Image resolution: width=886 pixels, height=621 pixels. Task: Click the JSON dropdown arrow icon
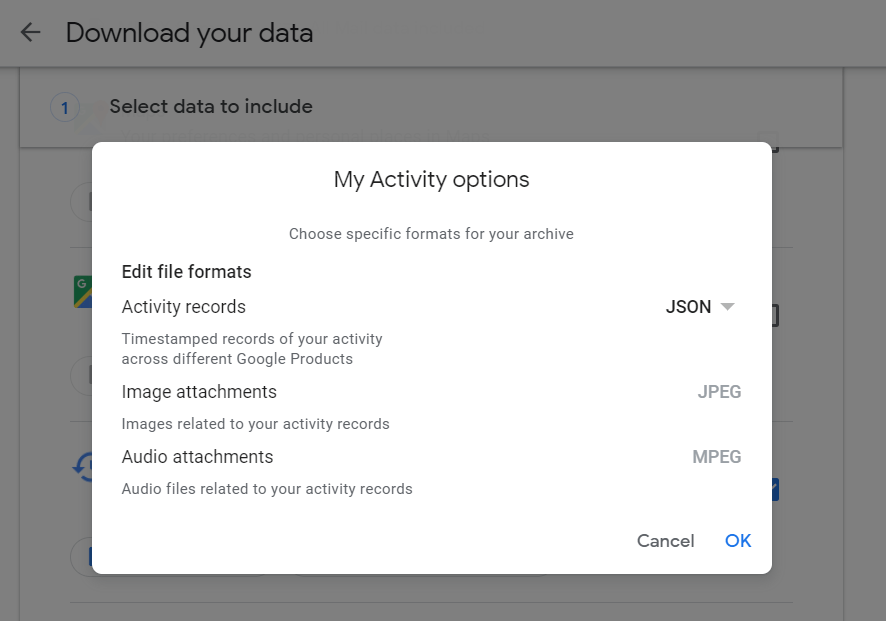pyautogui.click(x=728, y=307)
